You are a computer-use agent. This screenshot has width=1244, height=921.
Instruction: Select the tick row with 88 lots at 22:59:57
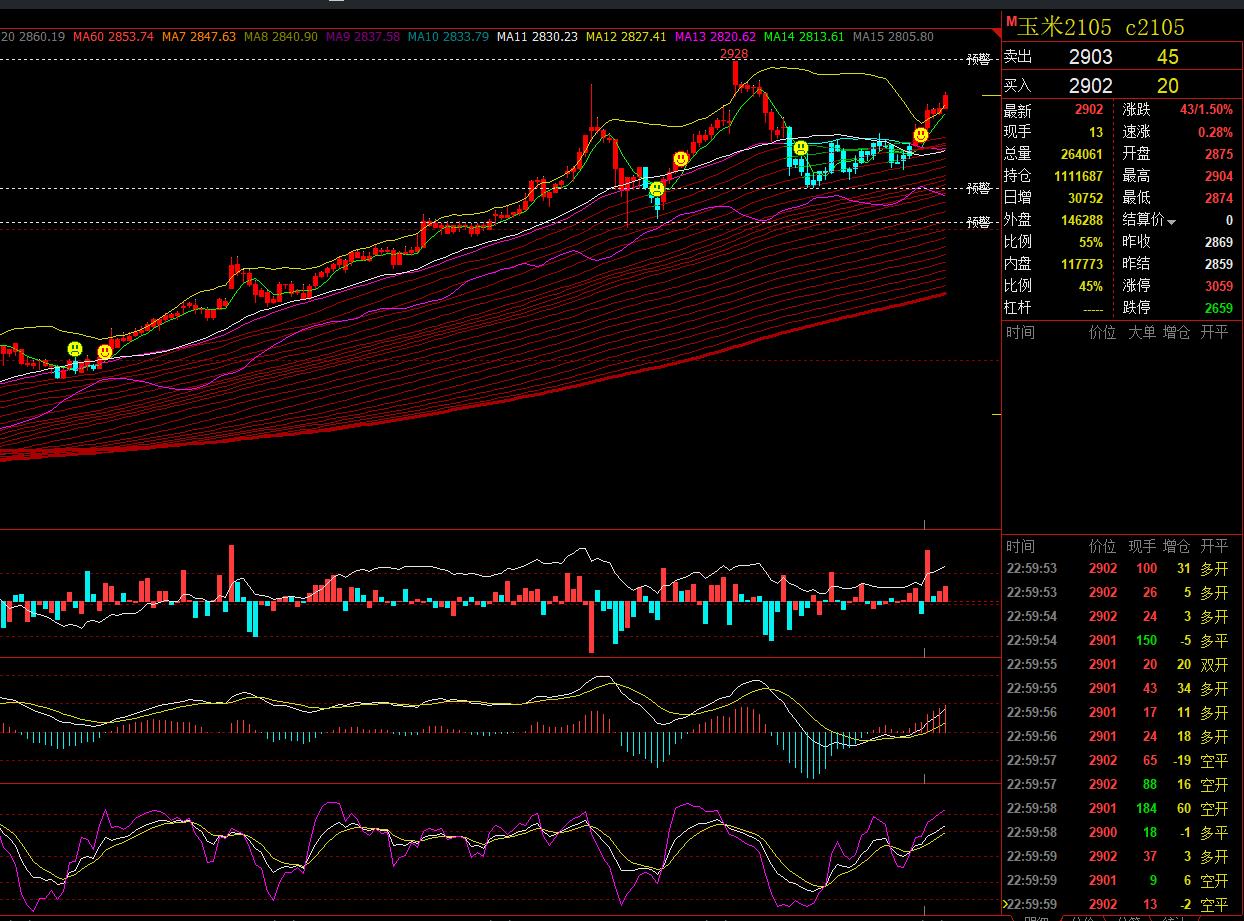point(1122,784)
